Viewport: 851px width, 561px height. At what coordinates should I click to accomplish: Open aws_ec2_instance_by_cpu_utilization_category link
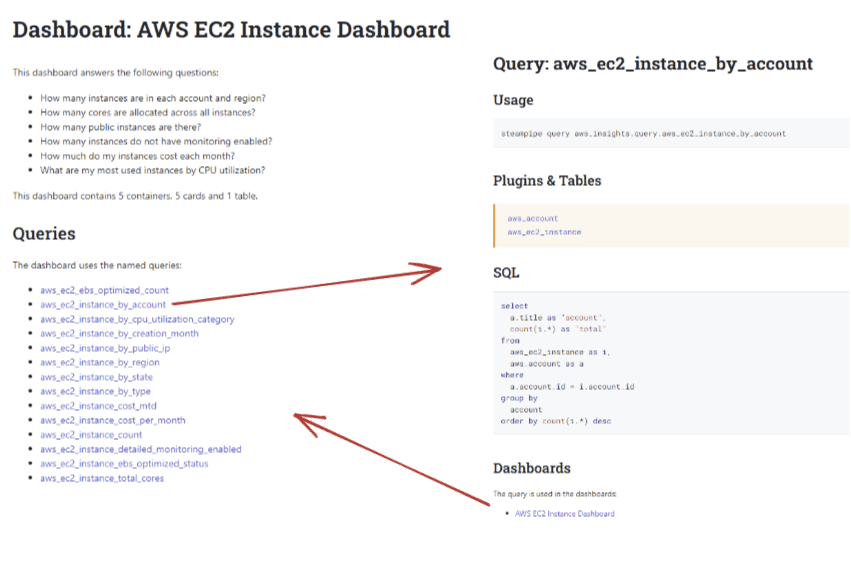137,319
